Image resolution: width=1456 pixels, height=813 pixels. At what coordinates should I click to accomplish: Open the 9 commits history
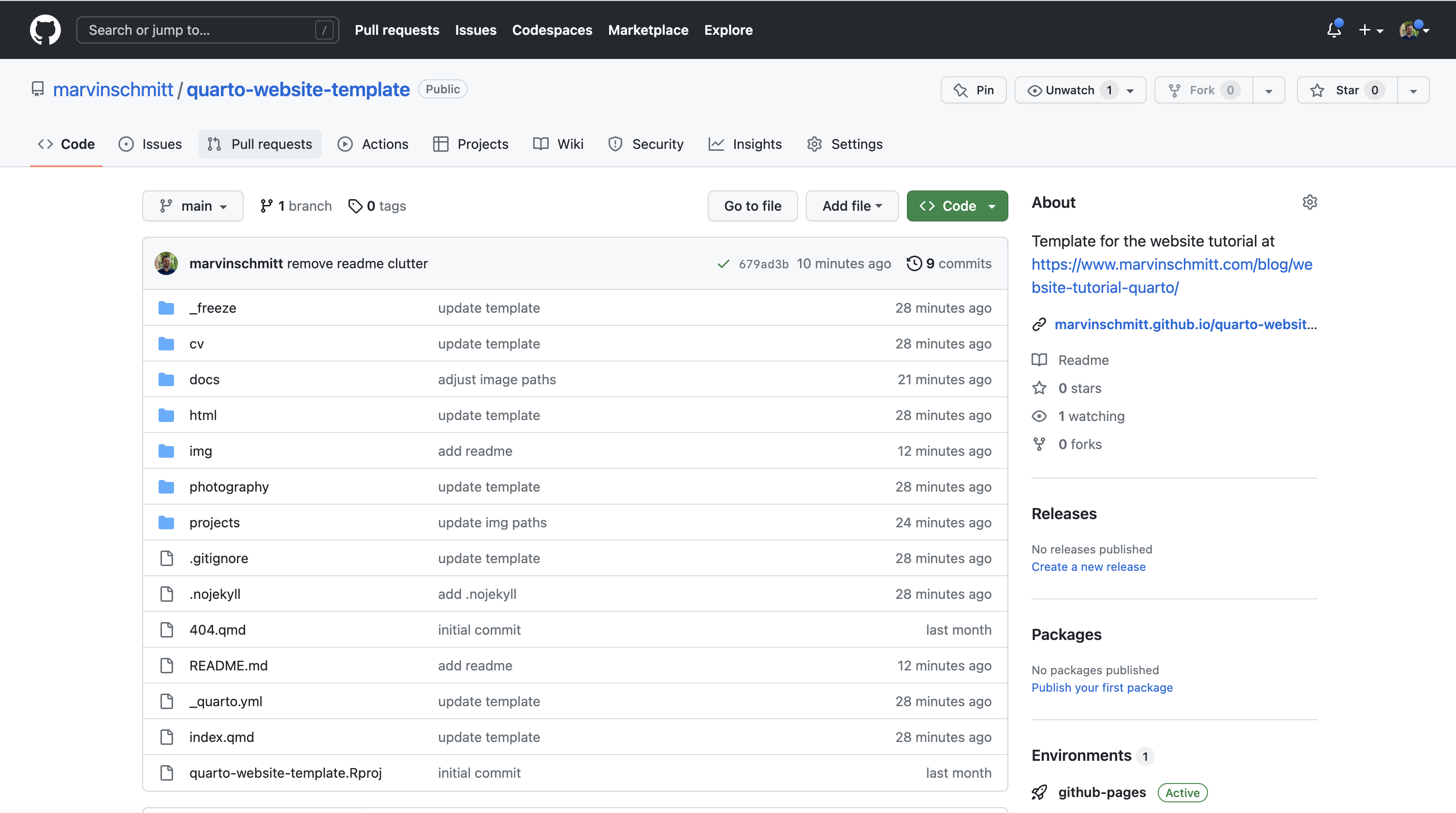pos(949,263)
